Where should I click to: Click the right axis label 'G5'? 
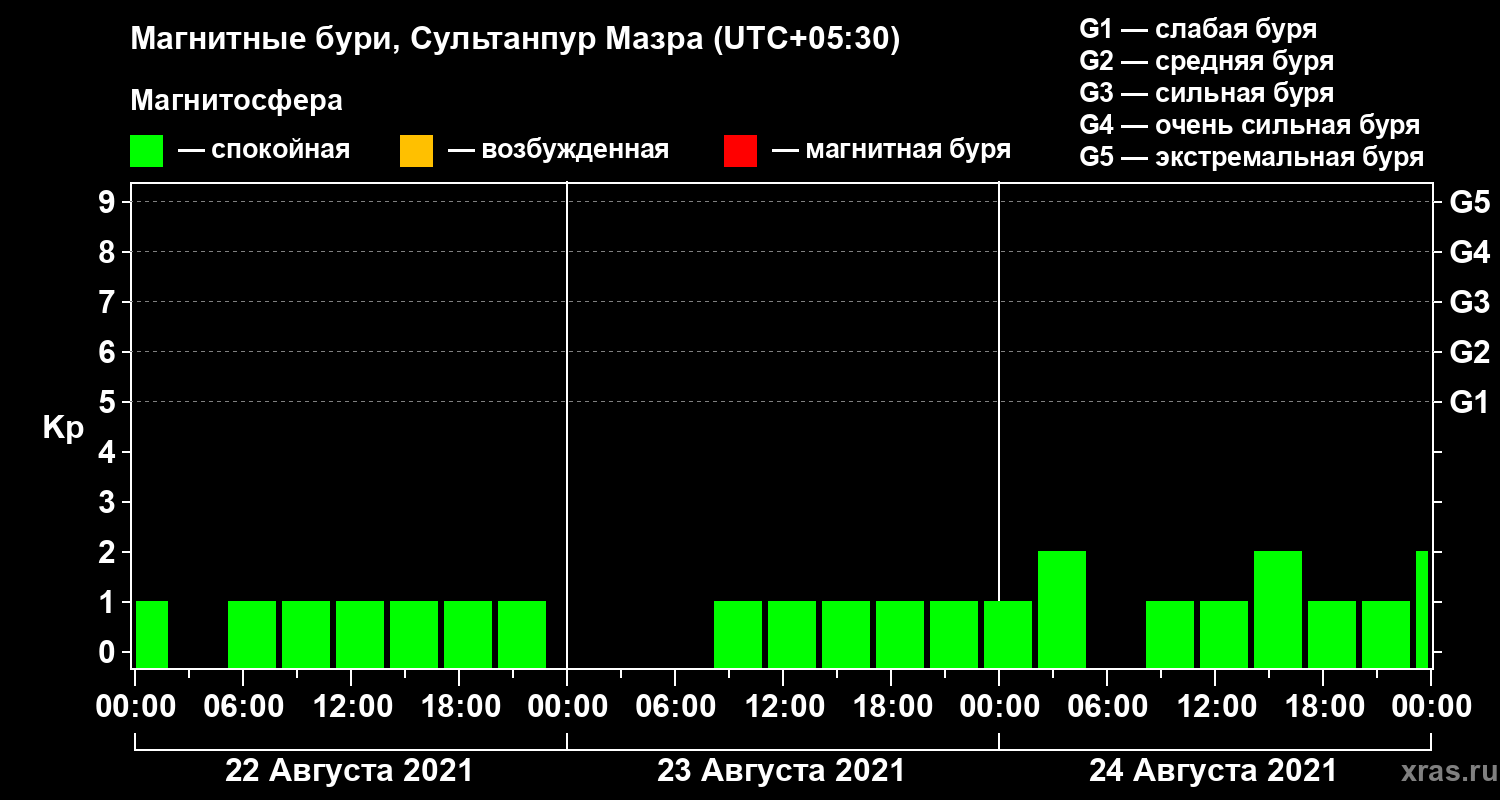click(1469, 202)
